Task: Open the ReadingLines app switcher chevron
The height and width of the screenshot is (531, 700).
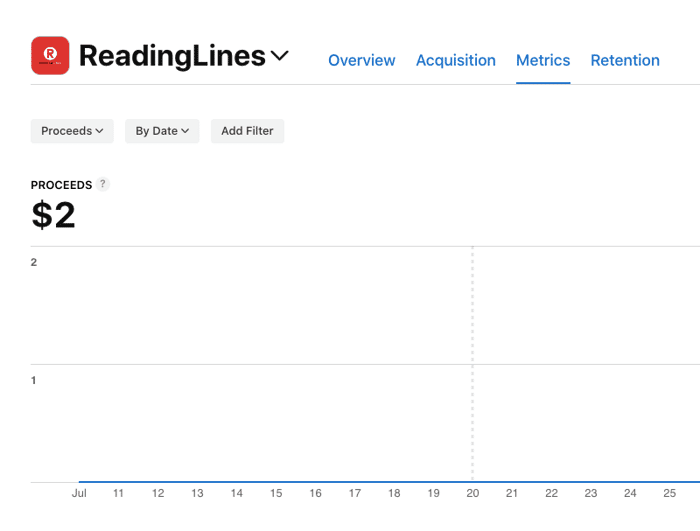Action: [280, 56]
